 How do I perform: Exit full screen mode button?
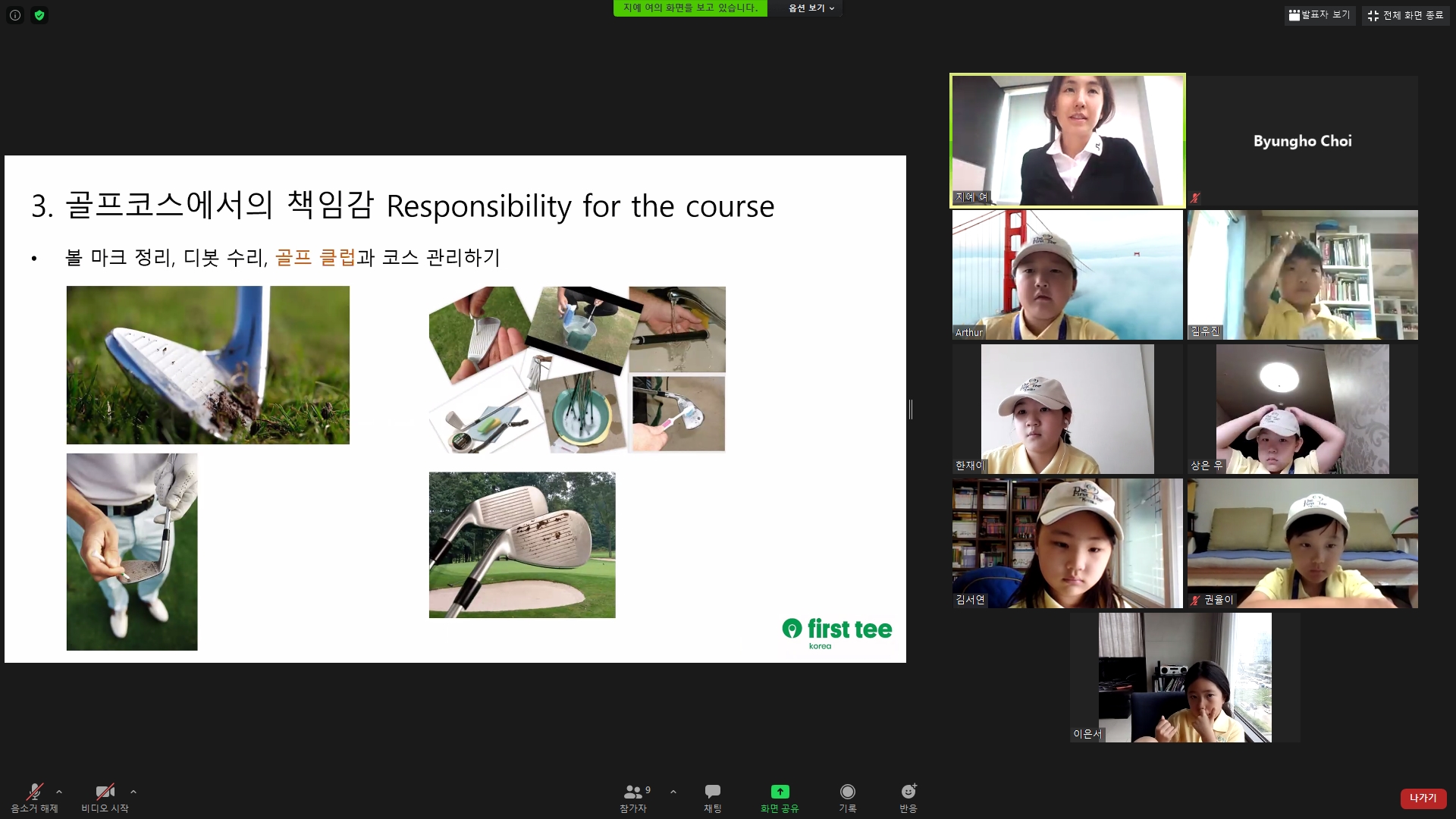click(x=1405, y=15)
